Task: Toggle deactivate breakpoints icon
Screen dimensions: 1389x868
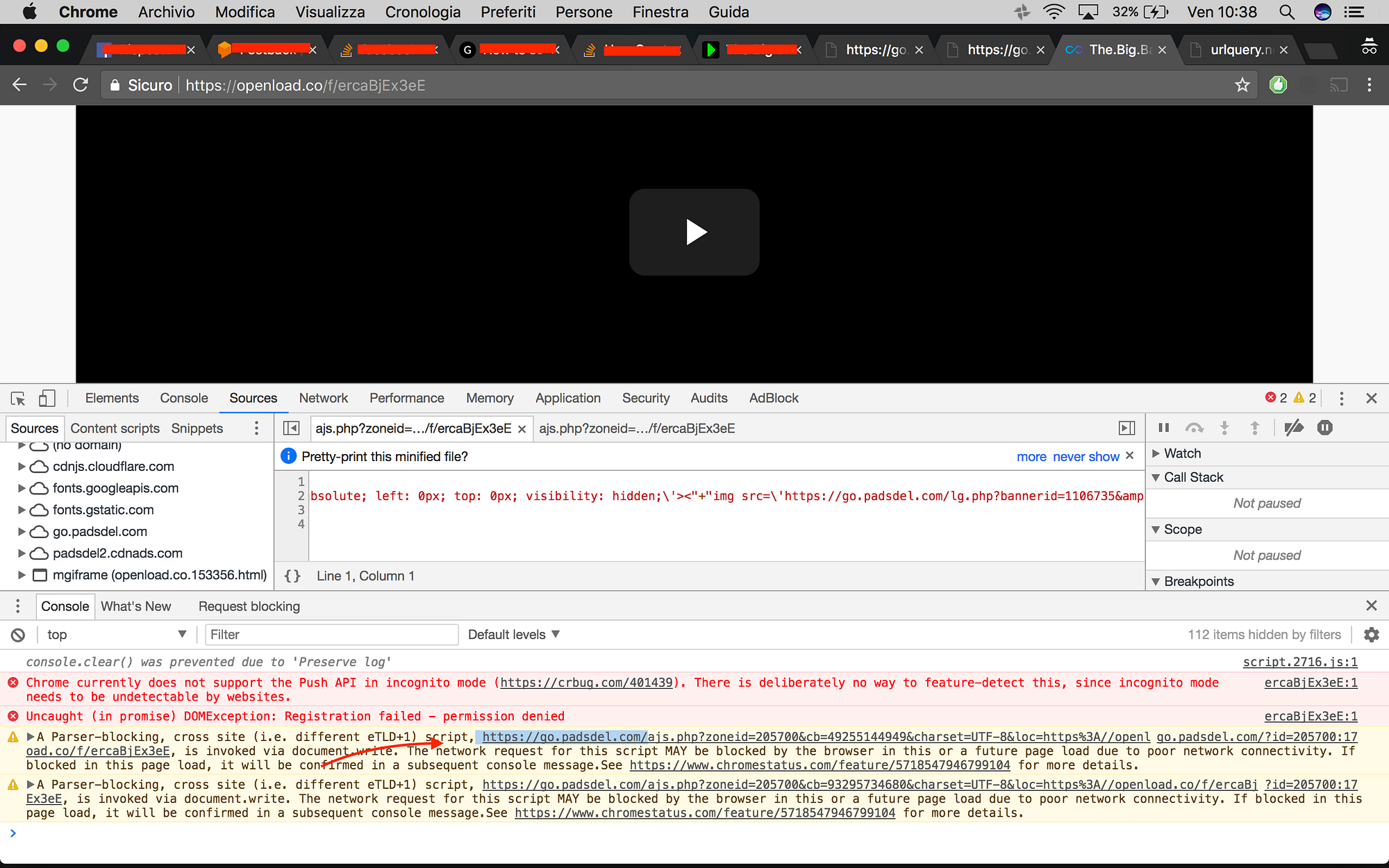Action: click(x=1293, y=428)
